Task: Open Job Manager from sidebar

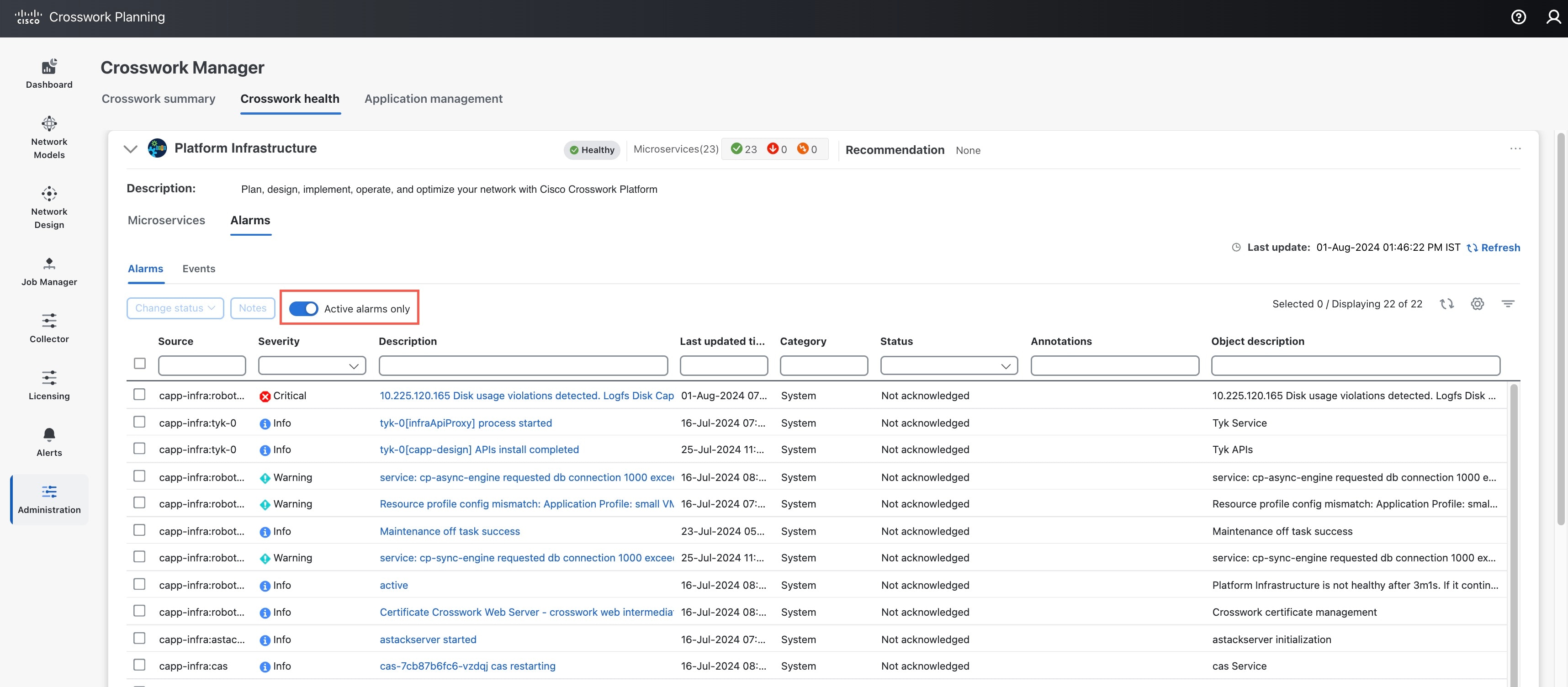Action: [49, 271]
